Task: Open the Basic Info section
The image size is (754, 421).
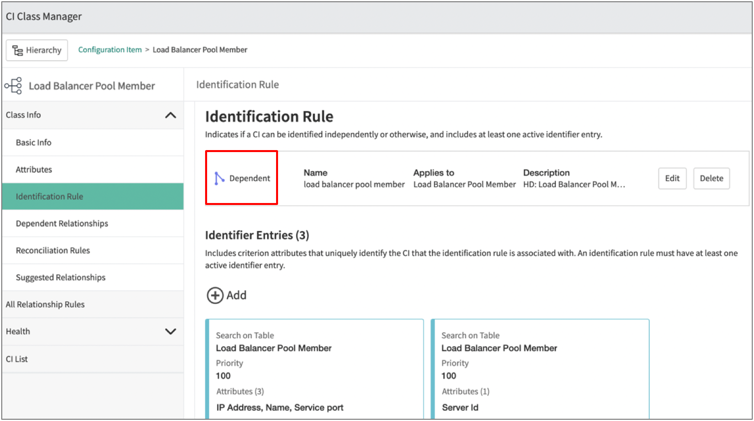Action: 93,143
